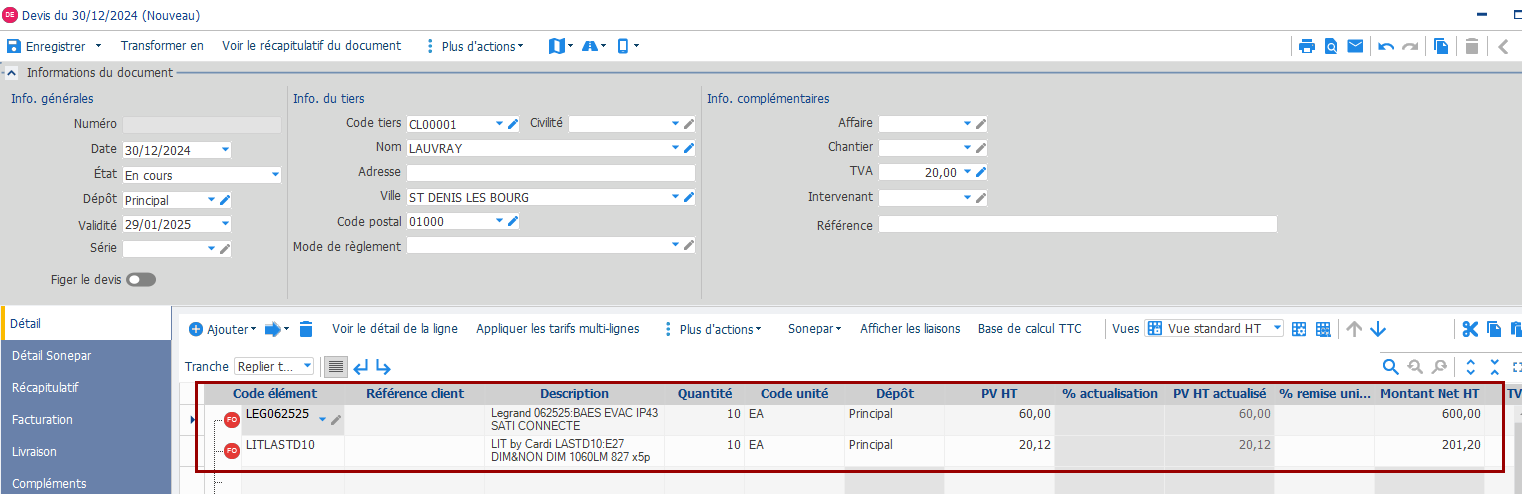Screen dimensions: 1522x494
Task: Click Transformer en button
Action: pos(162,46)
